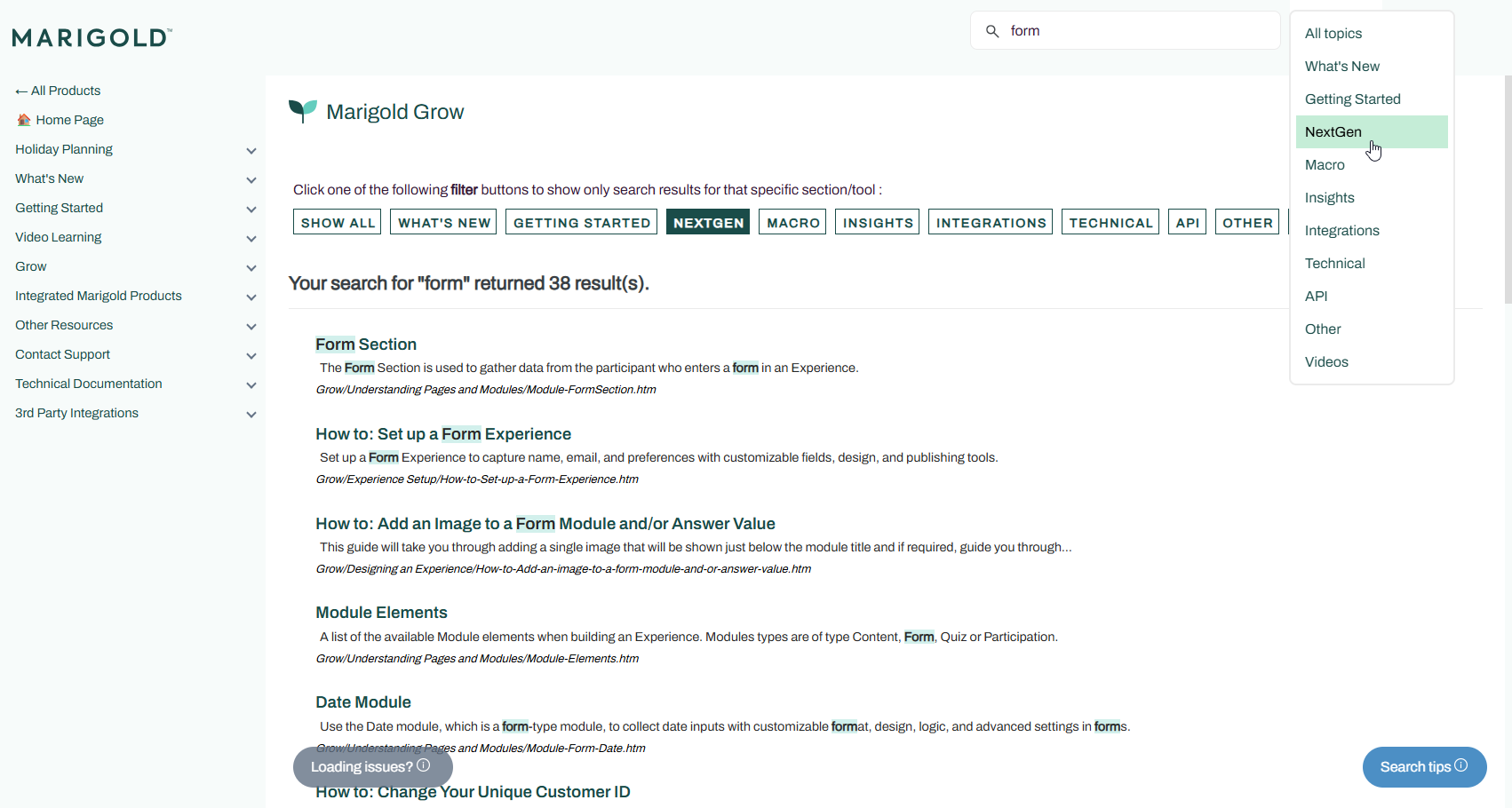Click into the search field containing form

(x=1137, y=31)
